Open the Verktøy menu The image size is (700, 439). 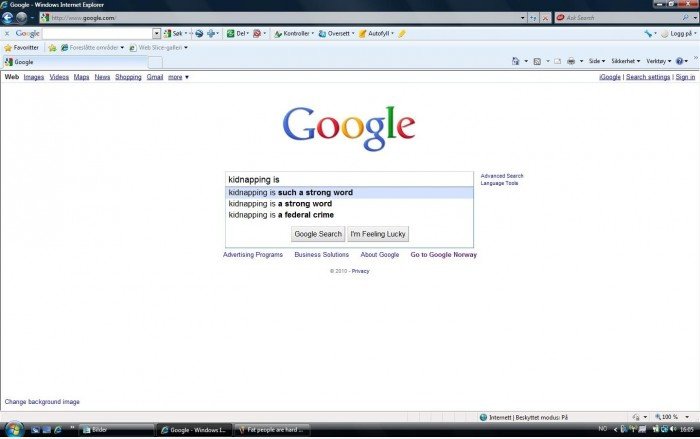click(658, 61)
